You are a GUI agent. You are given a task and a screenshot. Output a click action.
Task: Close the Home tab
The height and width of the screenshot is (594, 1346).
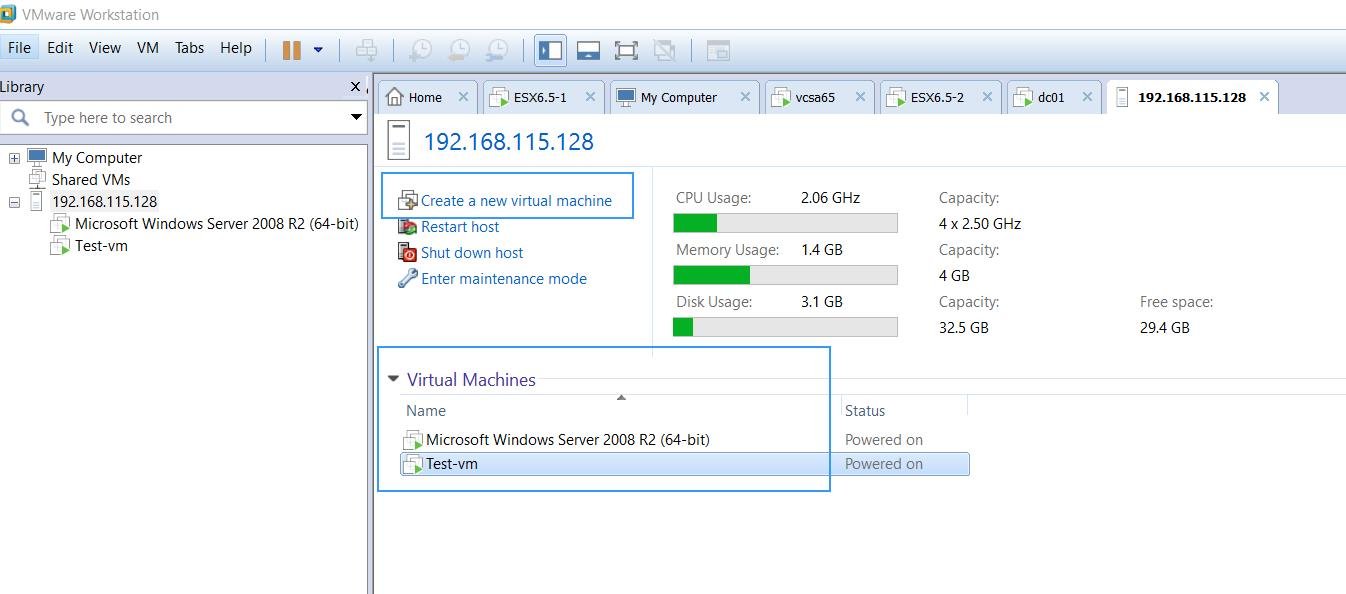click(463, 97)
